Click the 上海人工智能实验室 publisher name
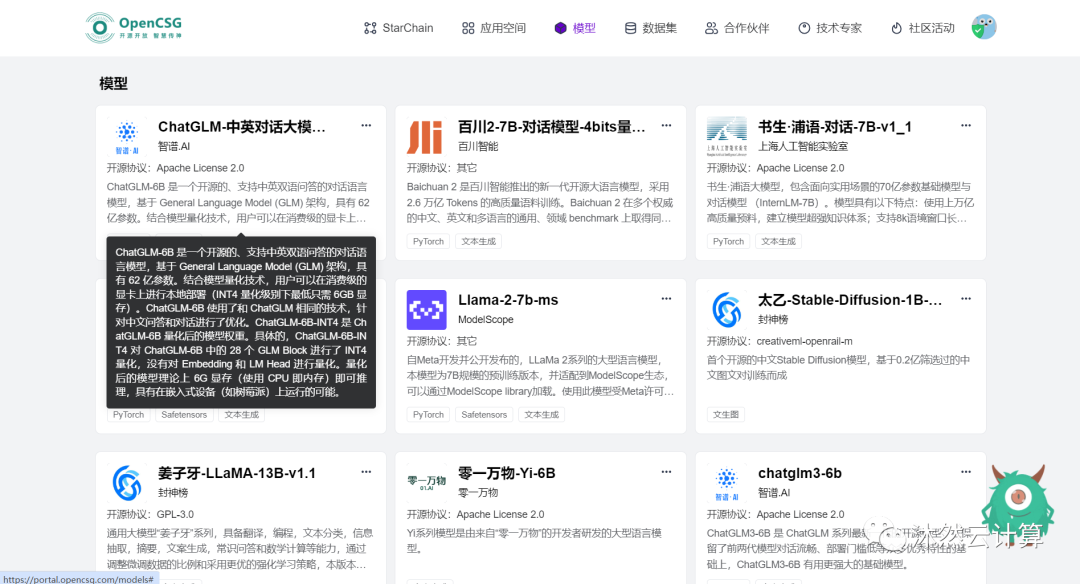Viewport: 1080px width, 584px height. [803, 146]
